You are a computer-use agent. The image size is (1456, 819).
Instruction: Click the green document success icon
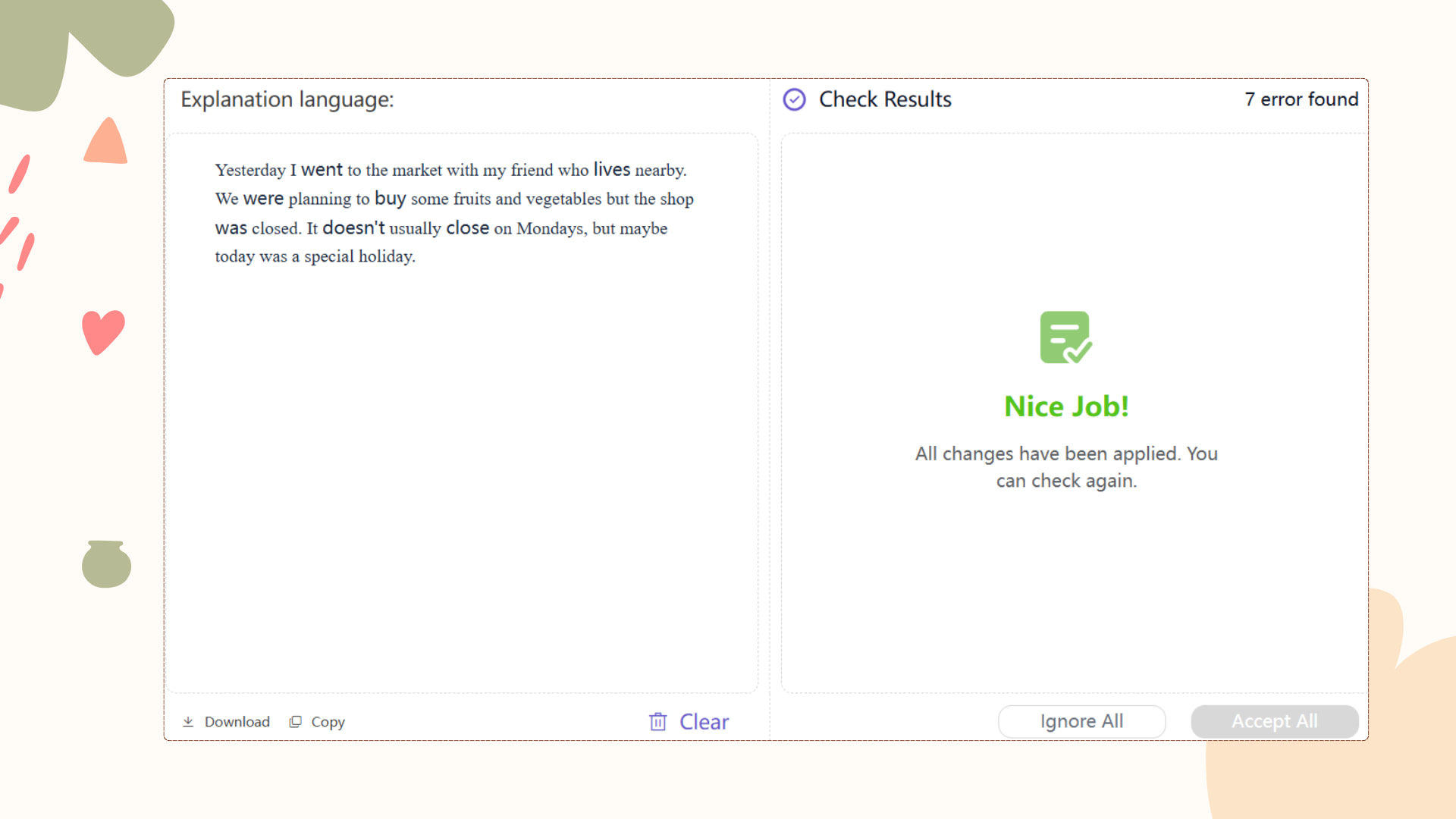[x=1065, y=337]
